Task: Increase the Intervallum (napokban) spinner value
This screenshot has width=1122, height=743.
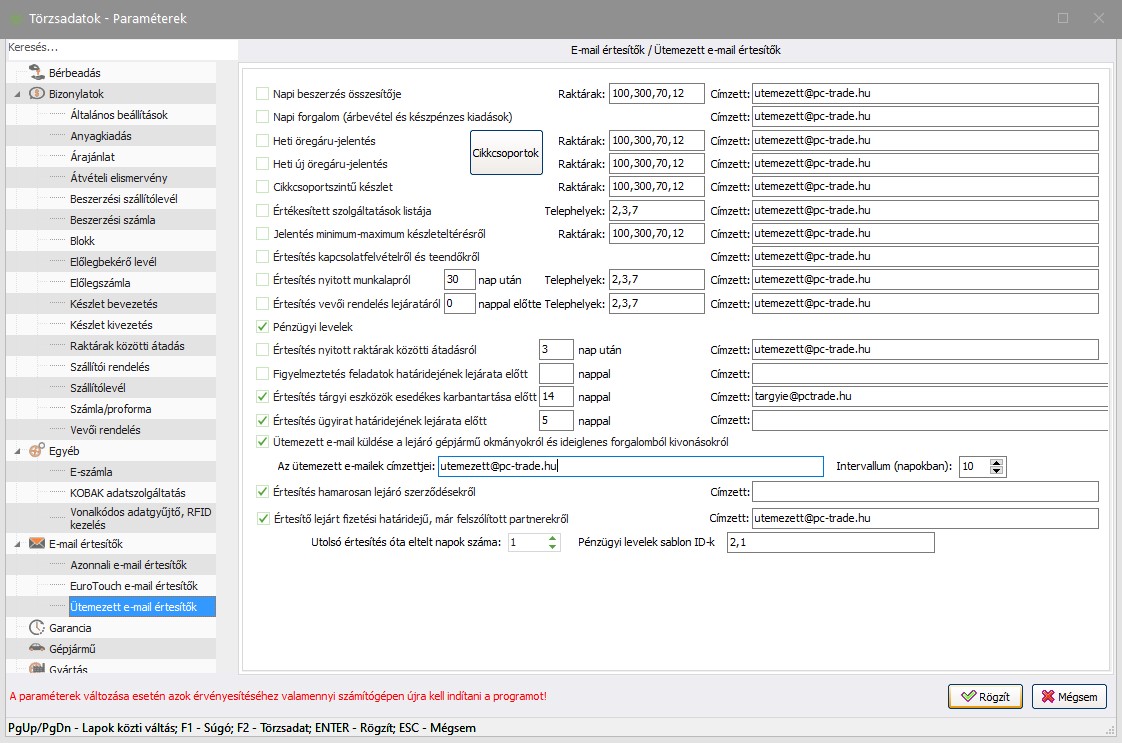Action: pyautogui.click(x=997, y=461)
